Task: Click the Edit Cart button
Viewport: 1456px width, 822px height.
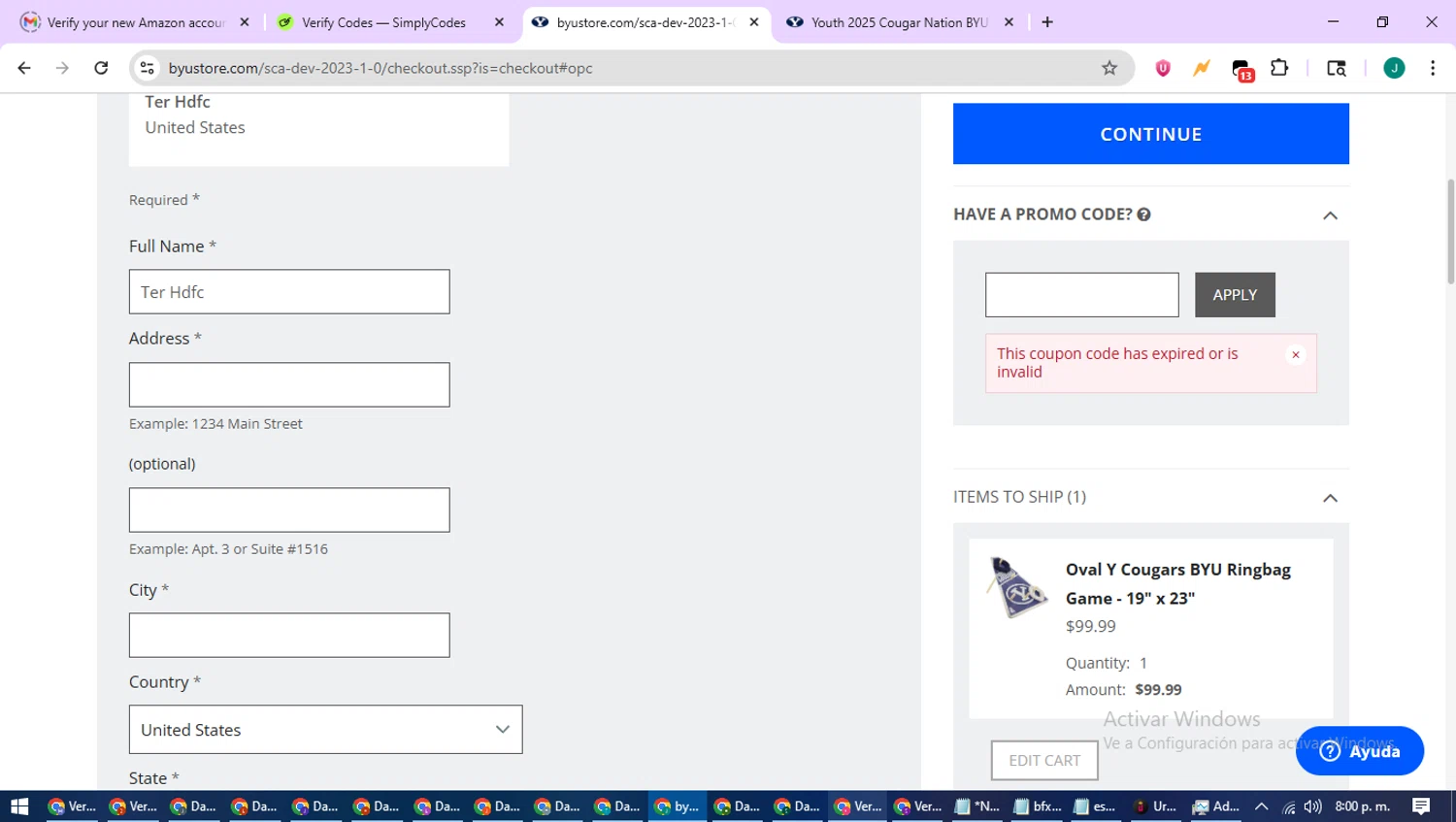Action: [1044, 761]
